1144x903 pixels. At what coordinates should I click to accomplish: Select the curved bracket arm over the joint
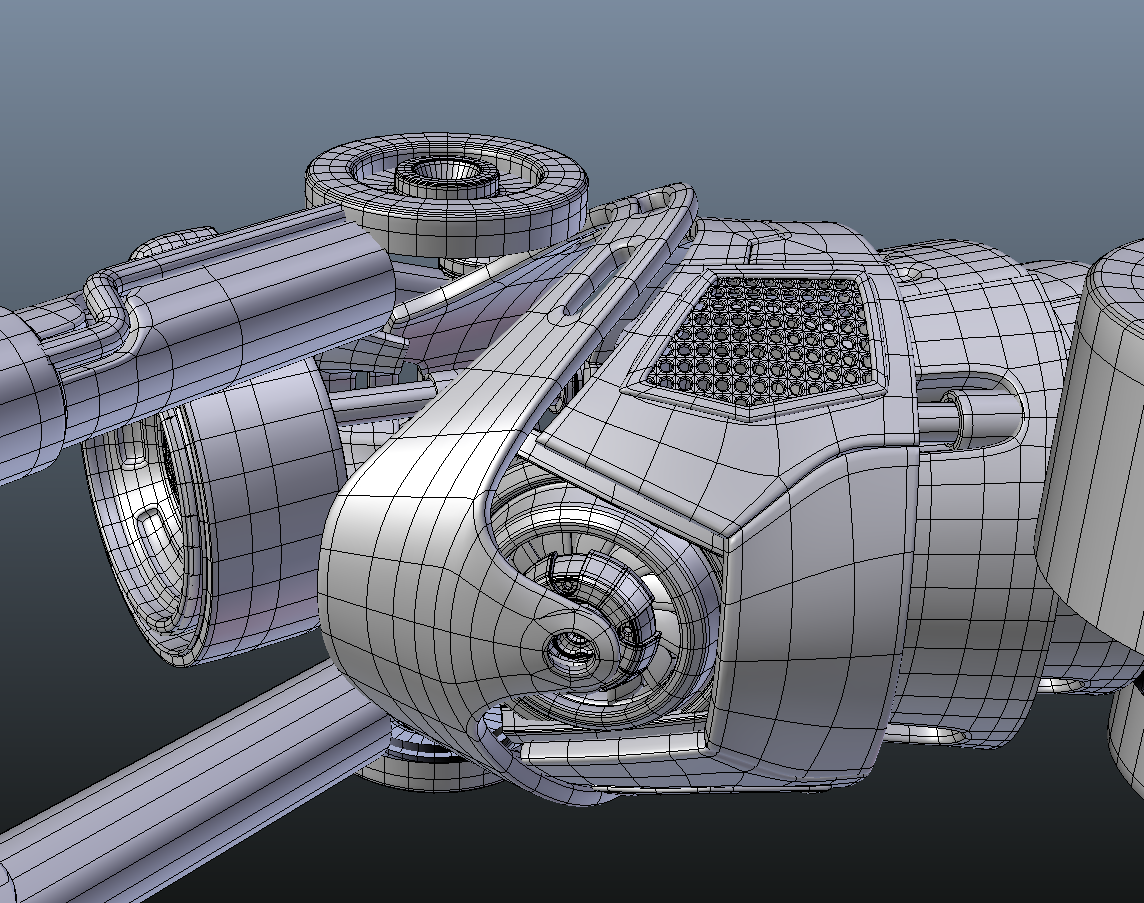pos(420,560)
